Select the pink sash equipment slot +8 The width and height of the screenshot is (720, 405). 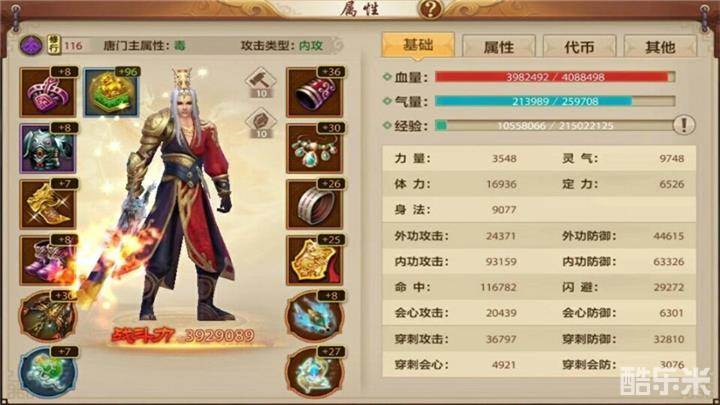[48, 92]
